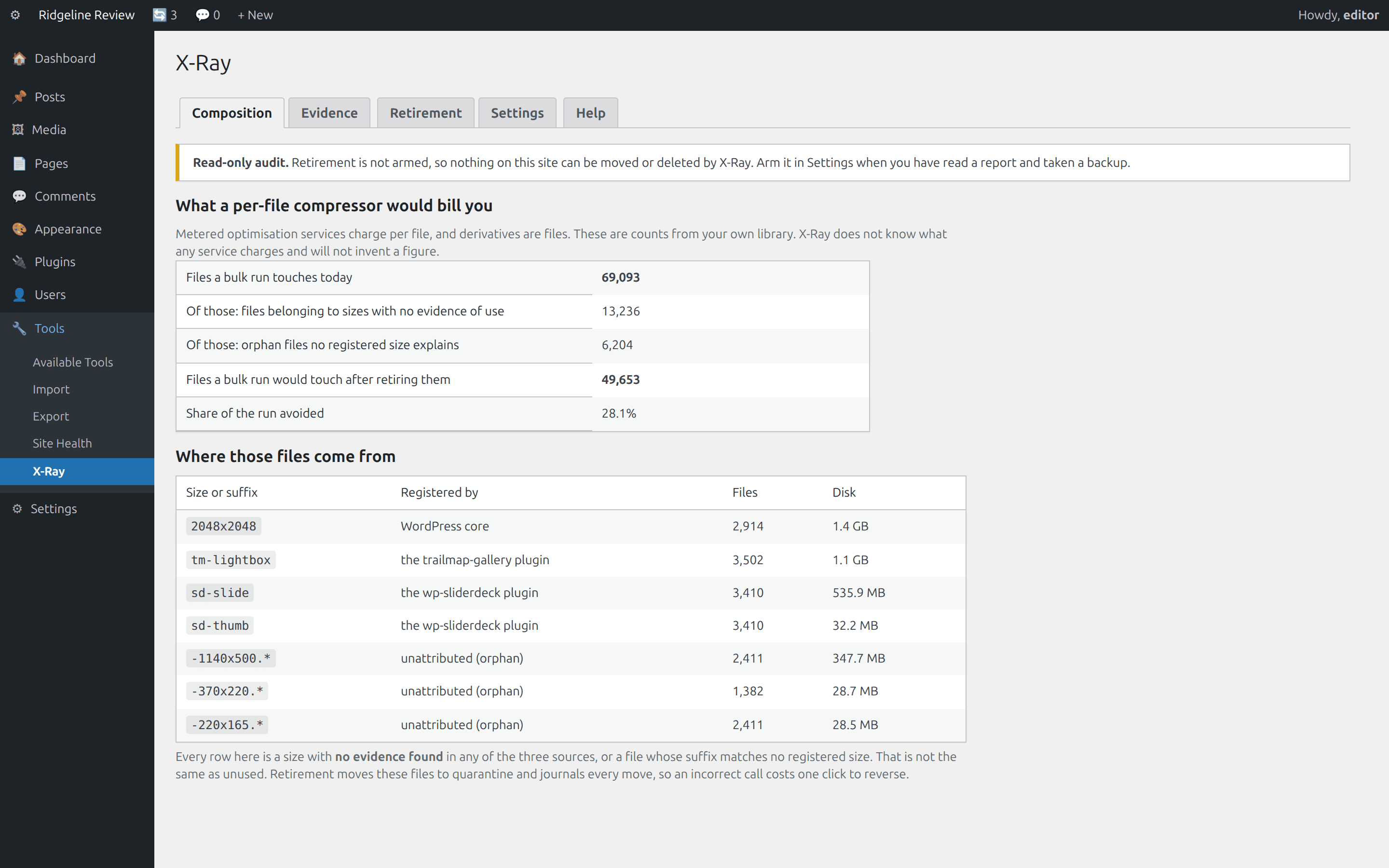Viewport: 1389px width, 868px height.
Task: Open the Site Health submenu link
Action: (62, 443)
